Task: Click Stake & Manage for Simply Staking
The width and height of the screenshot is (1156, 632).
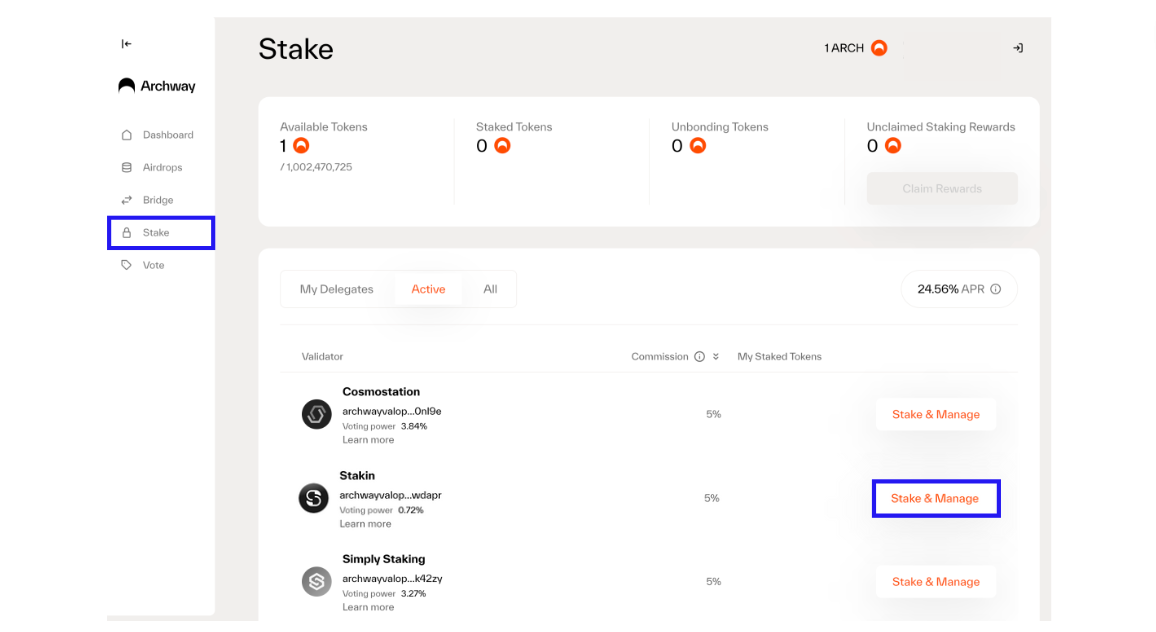Action: click(936, 582)
